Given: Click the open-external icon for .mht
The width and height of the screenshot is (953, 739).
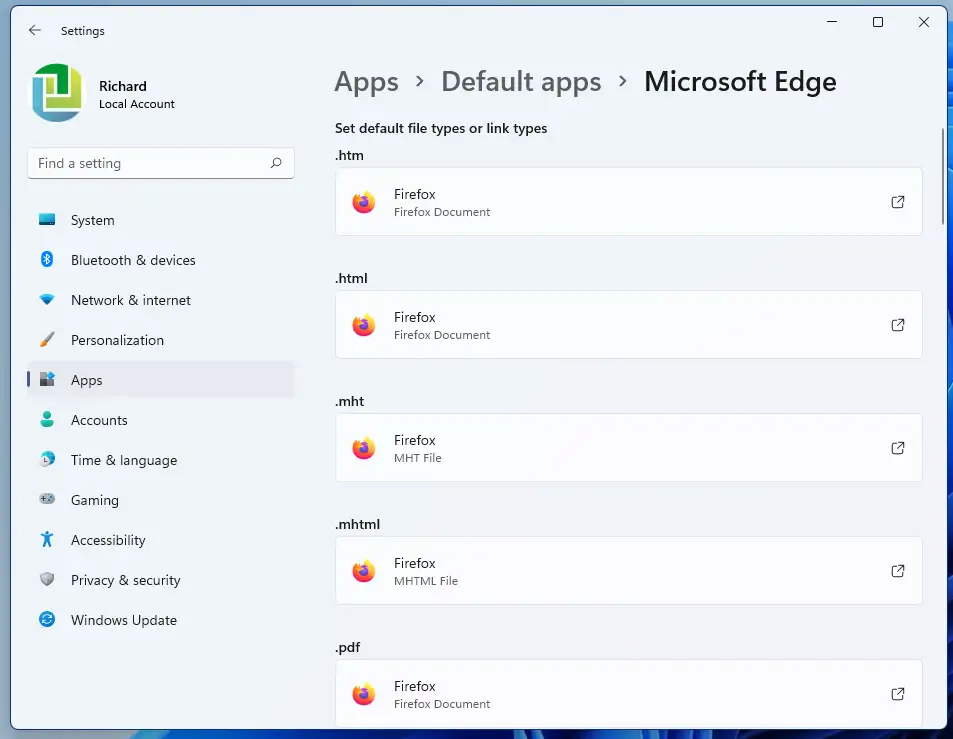Looking at the screenshot, I should (x=898, y=448).
